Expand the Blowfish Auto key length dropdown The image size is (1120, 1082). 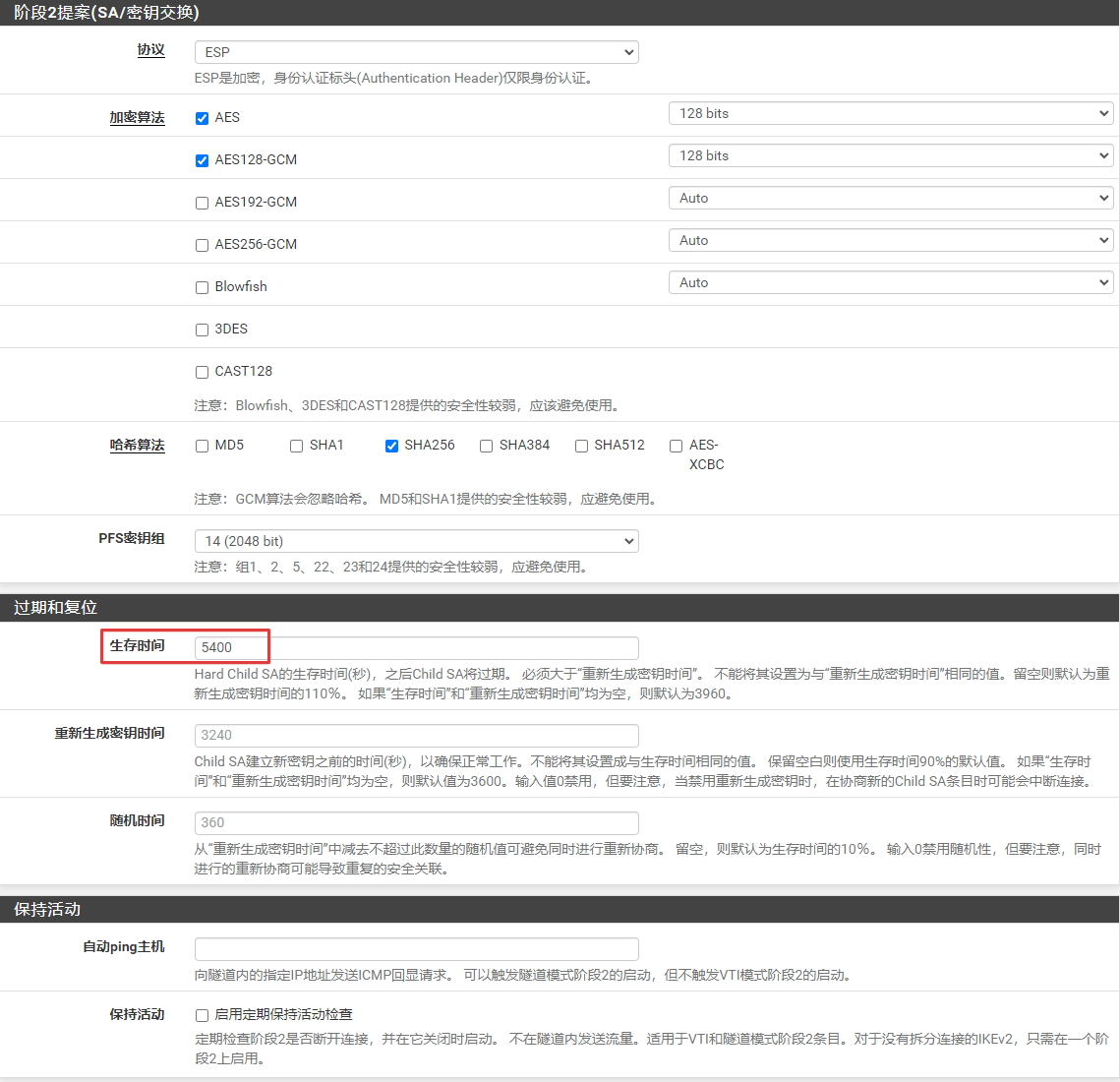891,283
